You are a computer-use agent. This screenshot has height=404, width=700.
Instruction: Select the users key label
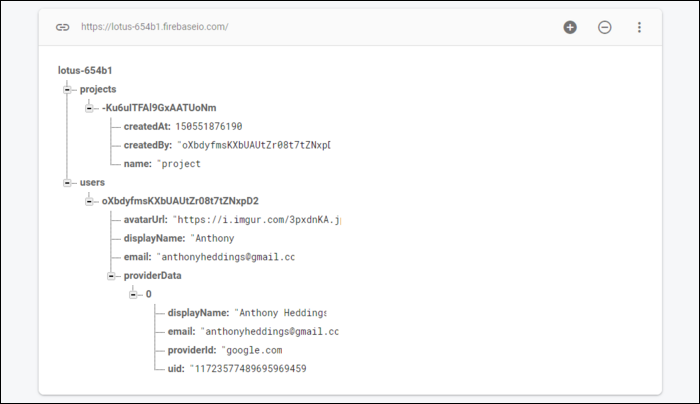(x=92, y=183)
